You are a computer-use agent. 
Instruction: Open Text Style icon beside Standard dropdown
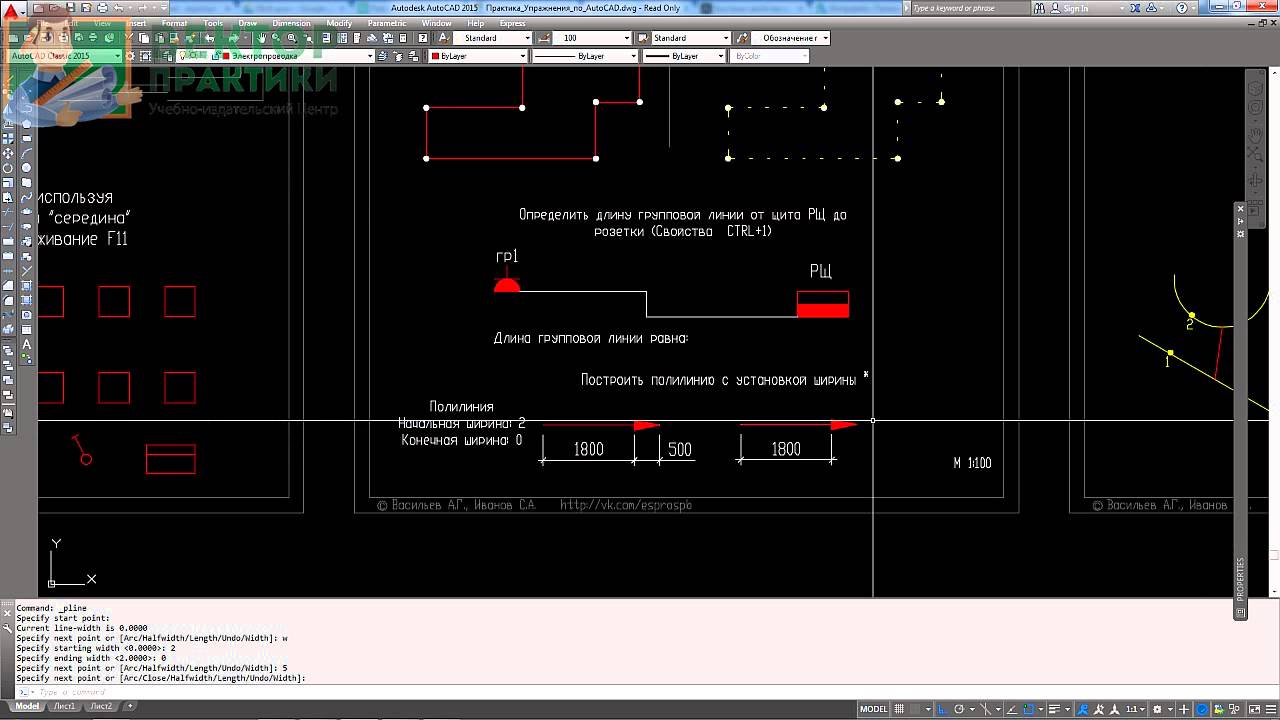443,38
